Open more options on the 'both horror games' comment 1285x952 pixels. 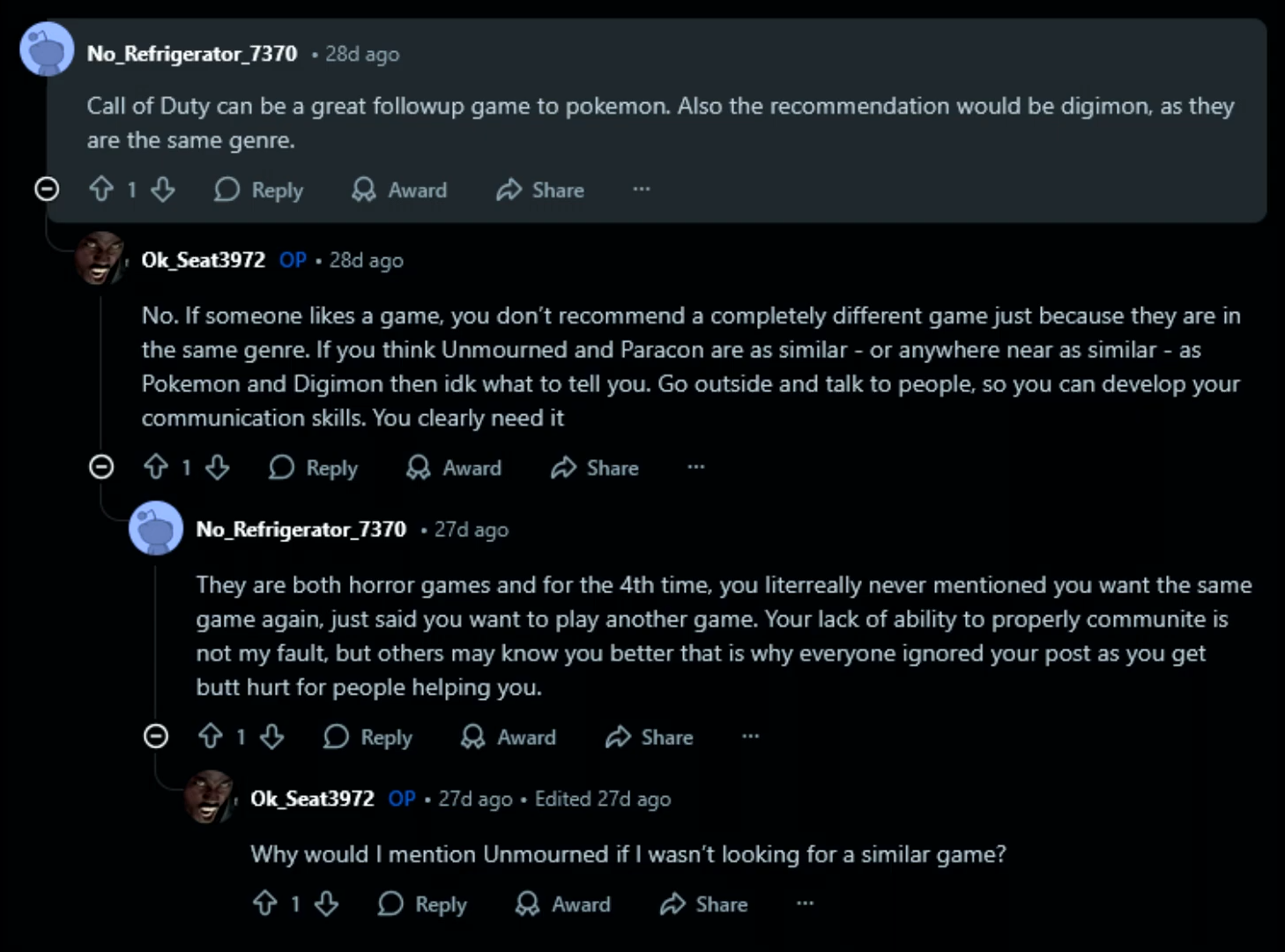(x=751, y=735)
